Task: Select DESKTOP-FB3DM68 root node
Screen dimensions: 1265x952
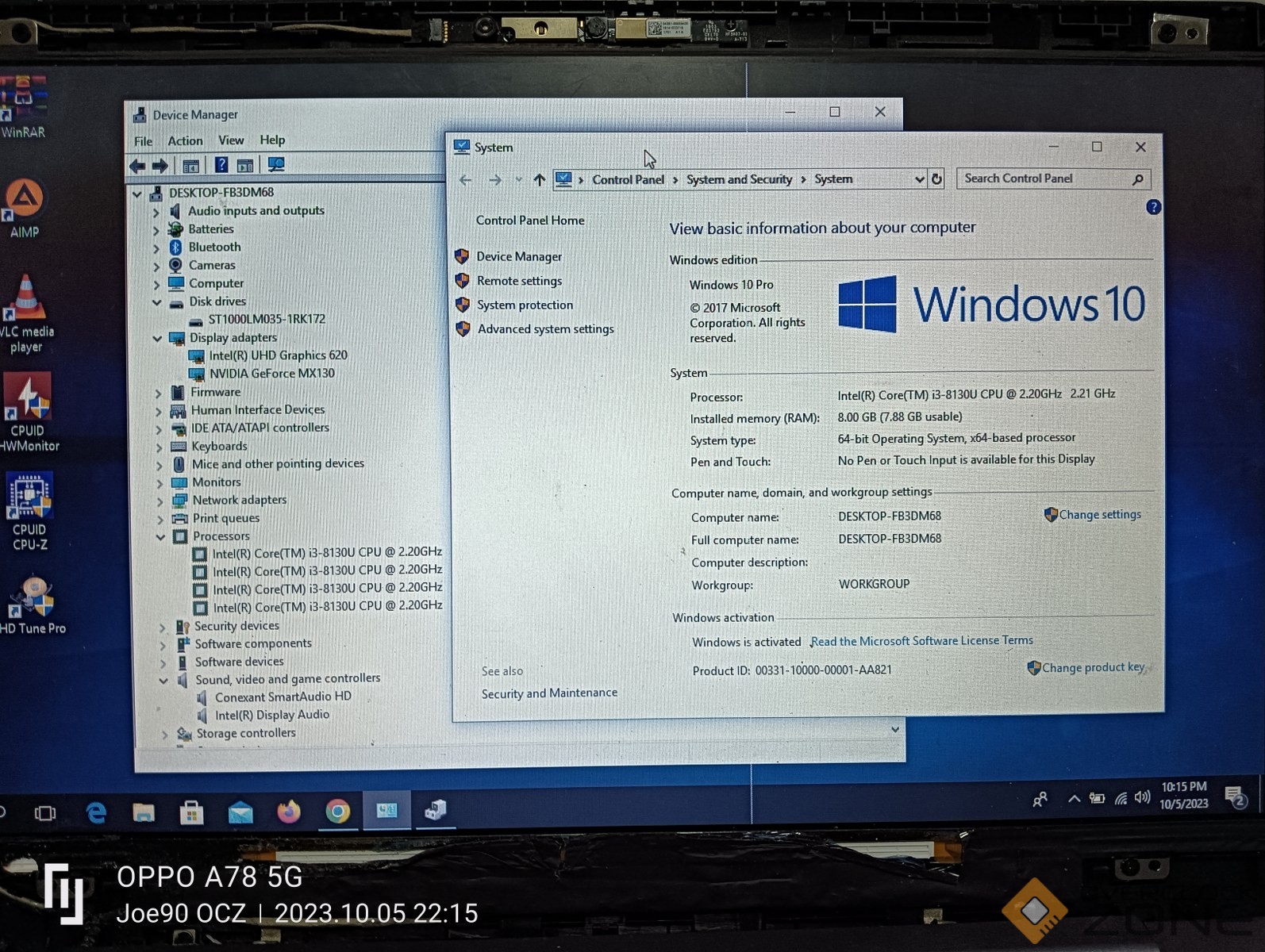Action: [221, 193]
